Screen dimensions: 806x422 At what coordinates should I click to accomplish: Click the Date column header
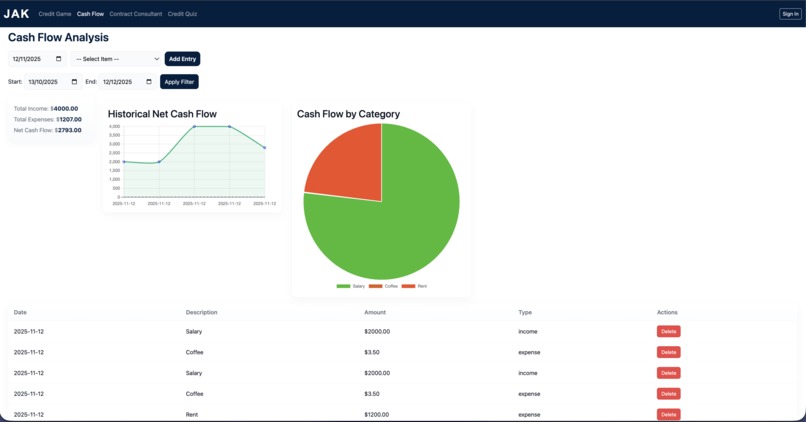tap(20, 313)
